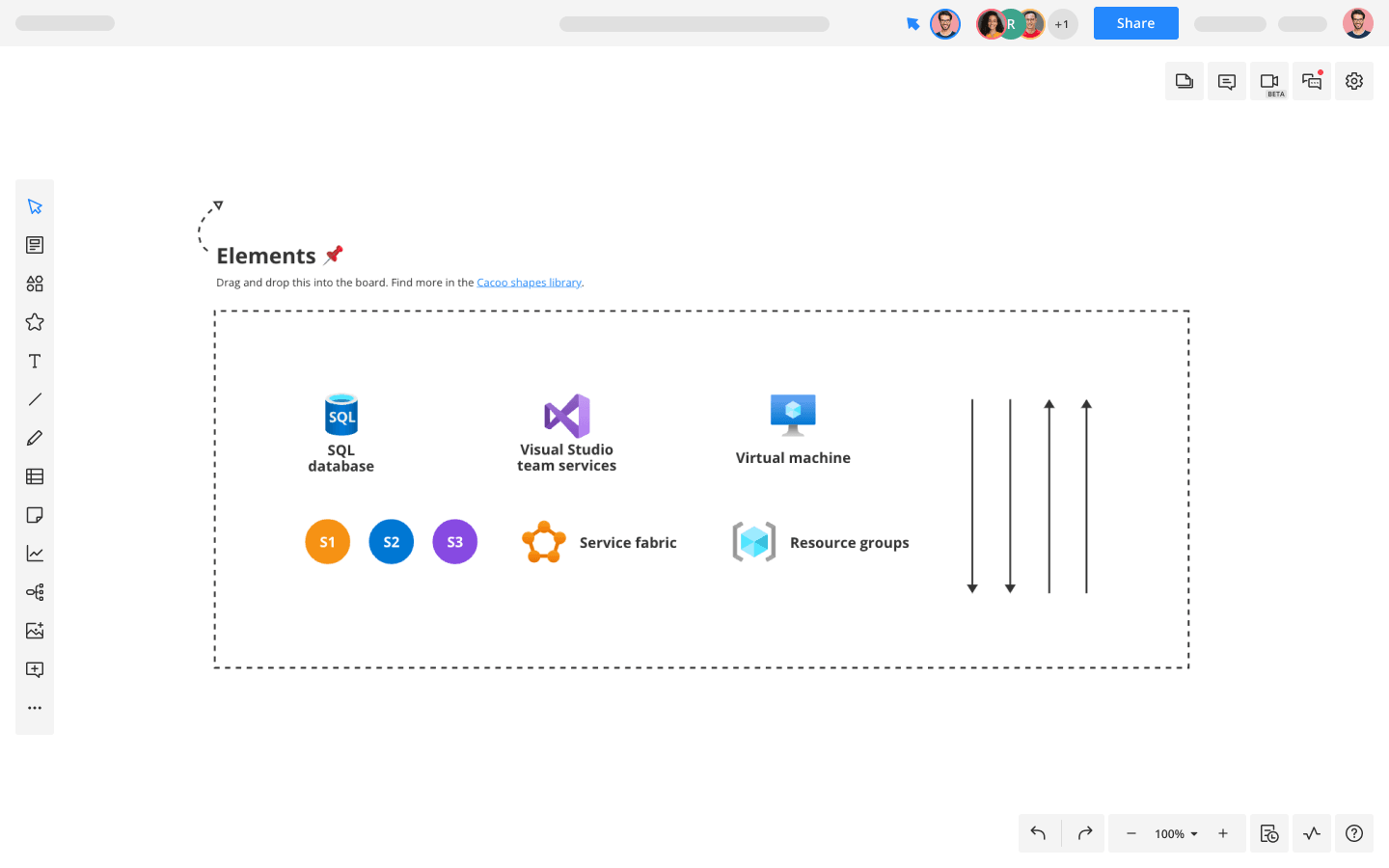Screen dimensions: 1389x868
Task: Open the comments panel at top right
Action: [x=1227, y=81]
